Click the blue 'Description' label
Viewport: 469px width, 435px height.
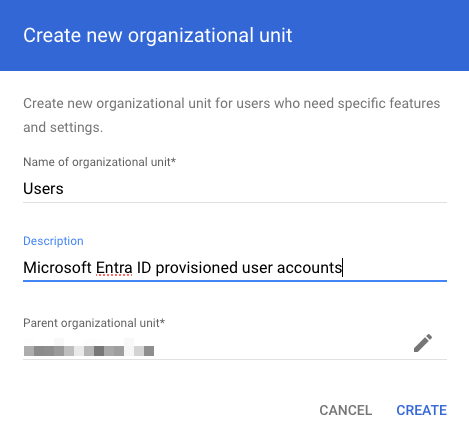point(53,241)
